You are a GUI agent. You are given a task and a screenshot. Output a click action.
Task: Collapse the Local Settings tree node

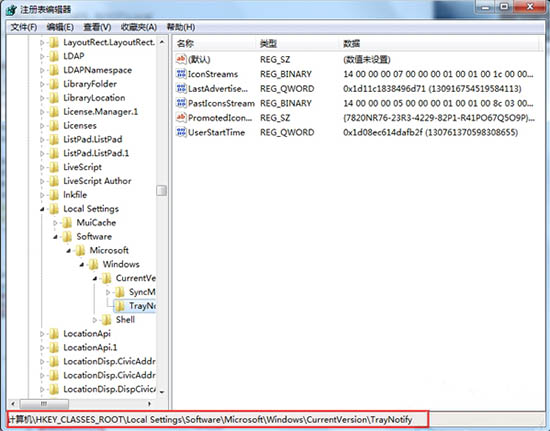pyautogui.click(x=42, y=209)
